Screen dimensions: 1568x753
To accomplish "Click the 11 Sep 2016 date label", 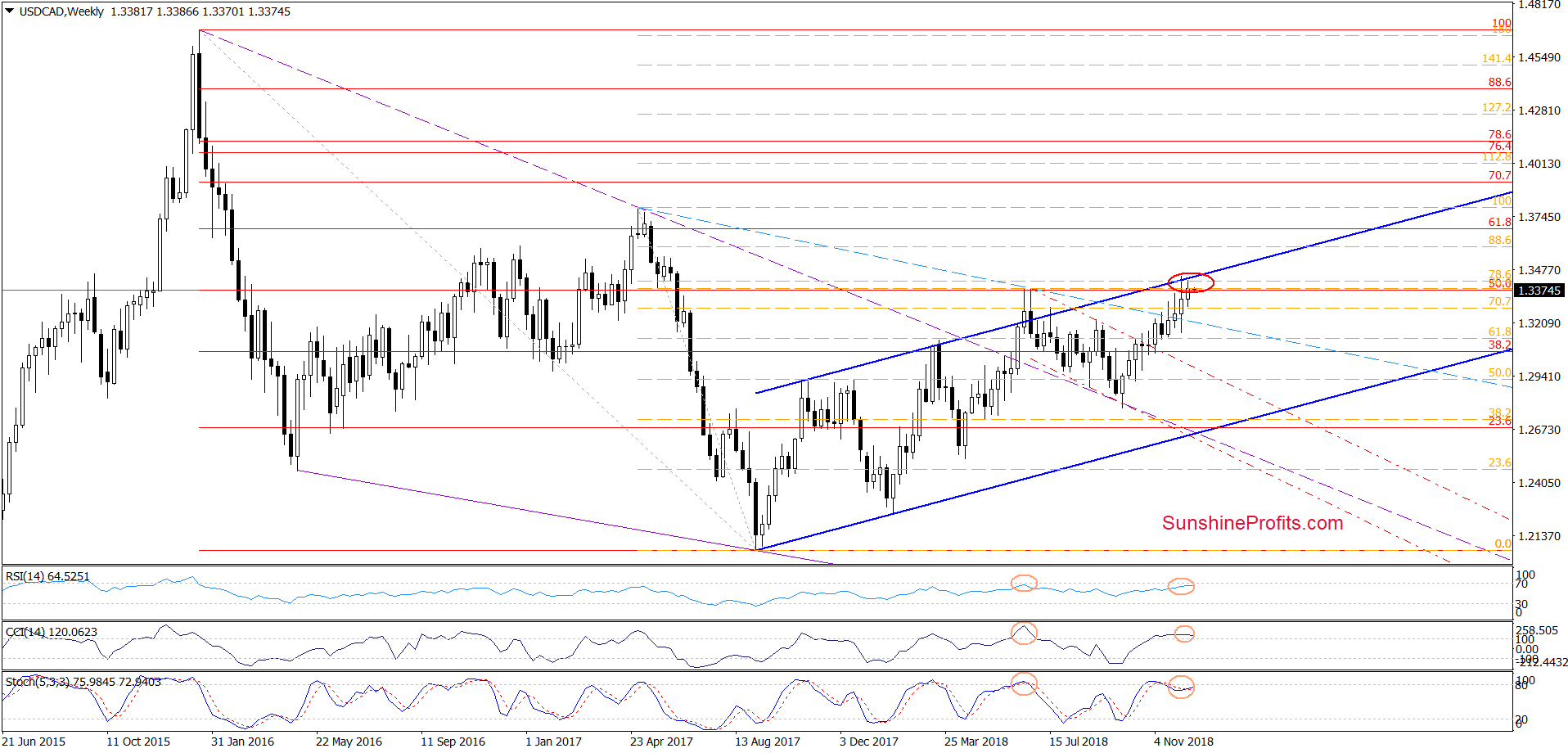I will point(453,742).
